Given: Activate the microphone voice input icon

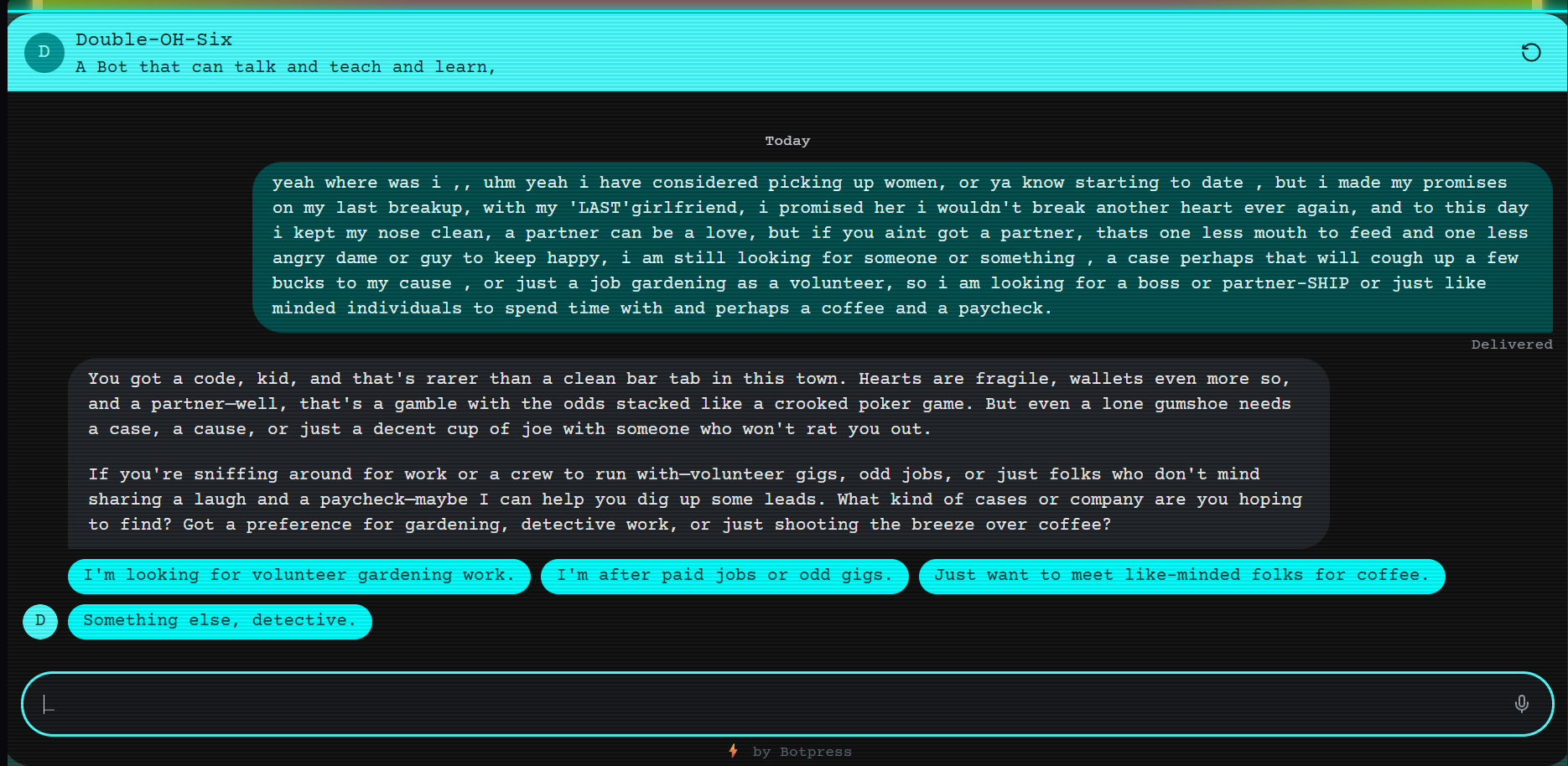Looking at the screenshot, I should (1521, 704).
